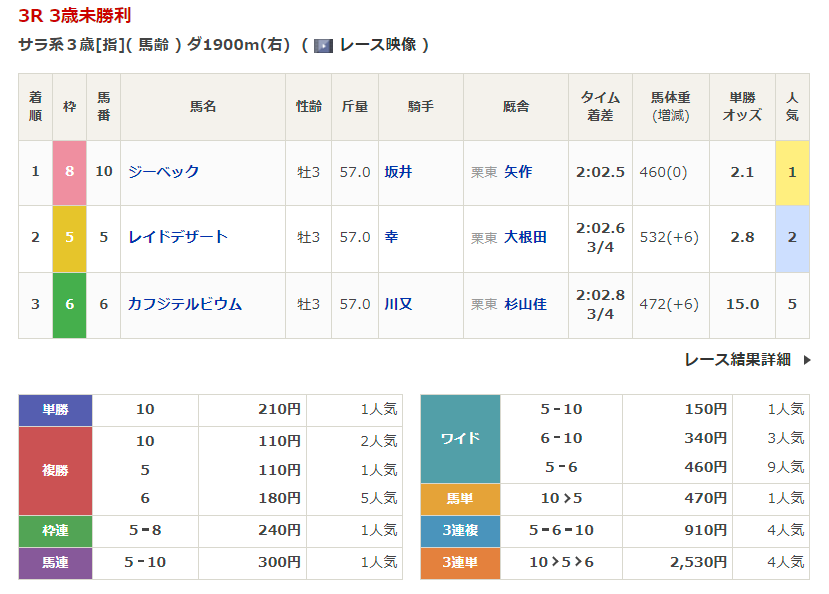
Task: Click the 単勝 payout label
Action: coord(55,410)
